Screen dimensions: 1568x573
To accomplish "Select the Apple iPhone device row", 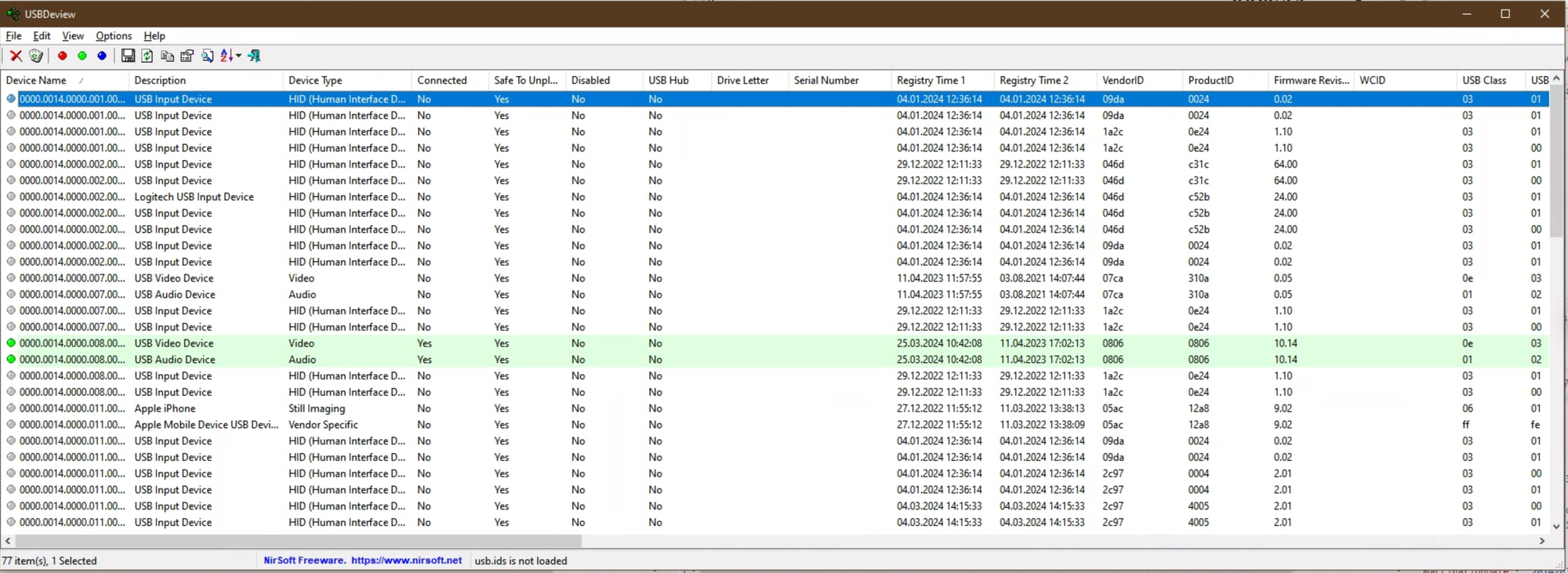I will [165, 408].
